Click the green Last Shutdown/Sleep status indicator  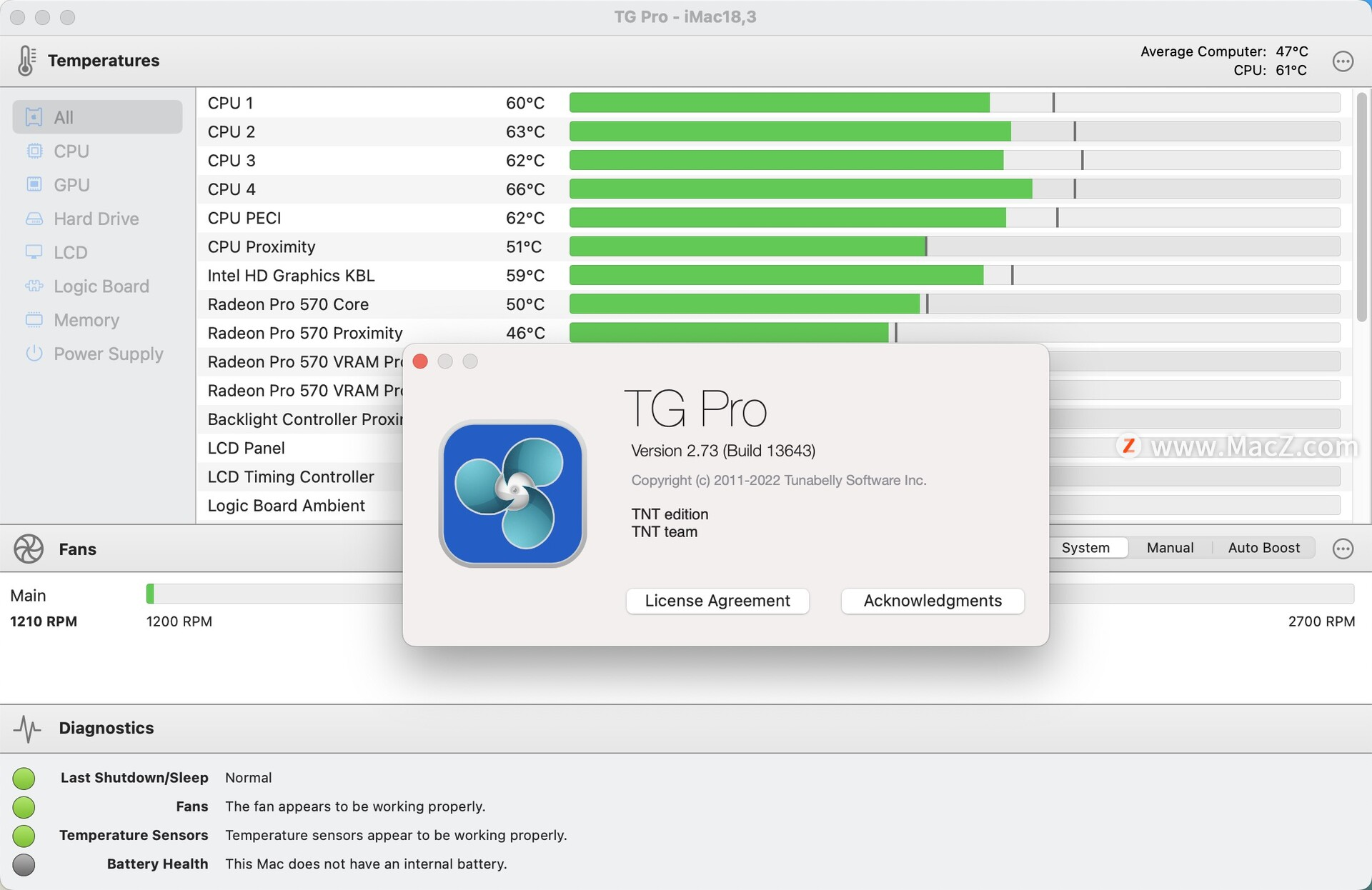(x=24, y=778)
